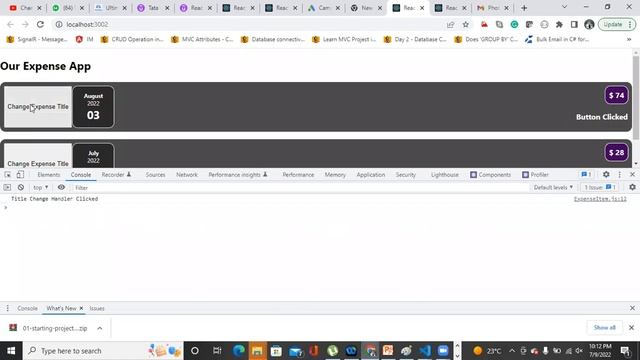Switch to the Console tab
The image size is (640, 360).
[81, 175]
